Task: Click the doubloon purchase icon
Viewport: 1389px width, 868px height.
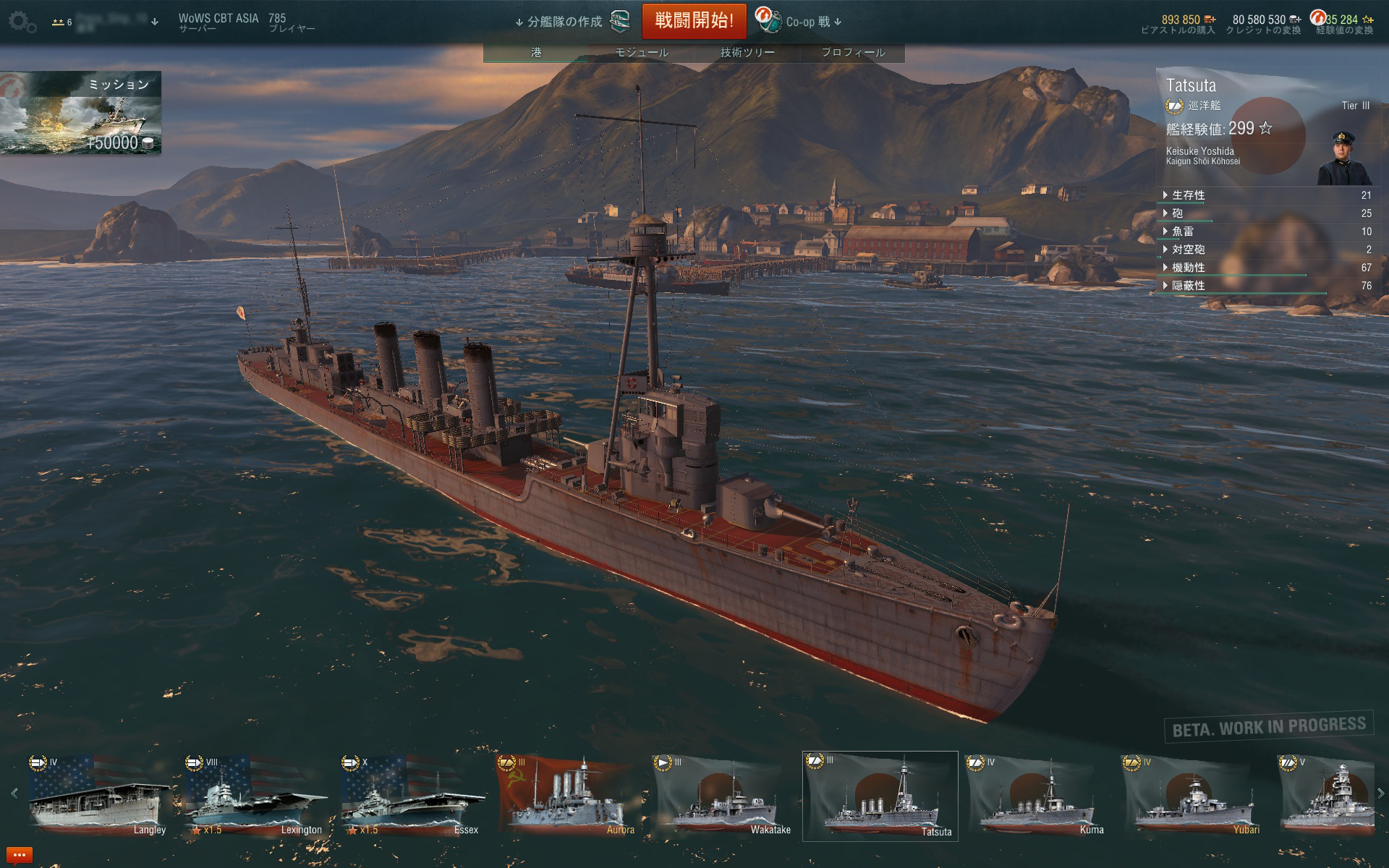Action: (x=1210, y=20)
